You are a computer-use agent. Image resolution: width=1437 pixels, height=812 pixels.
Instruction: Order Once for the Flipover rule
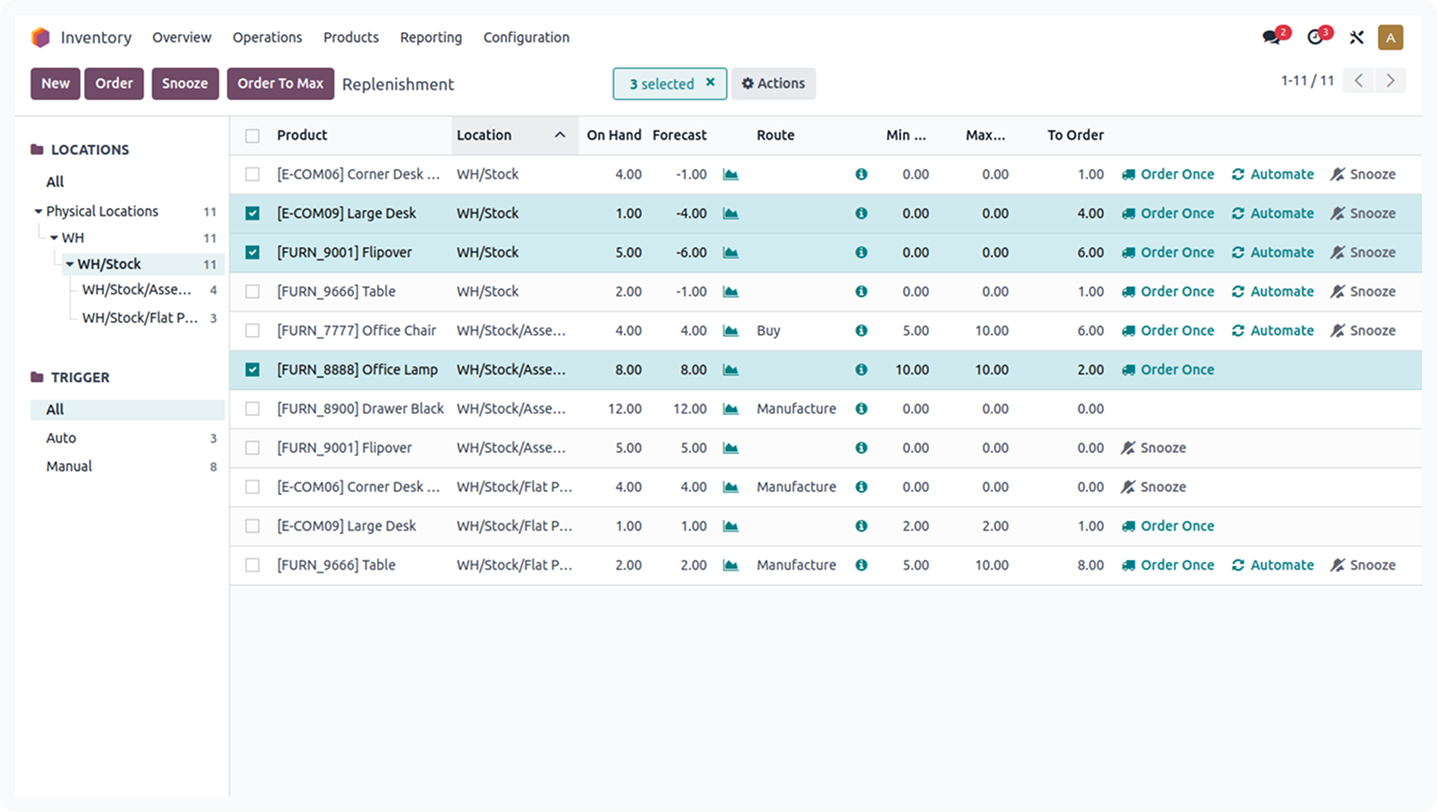[x=1168, y=252]
